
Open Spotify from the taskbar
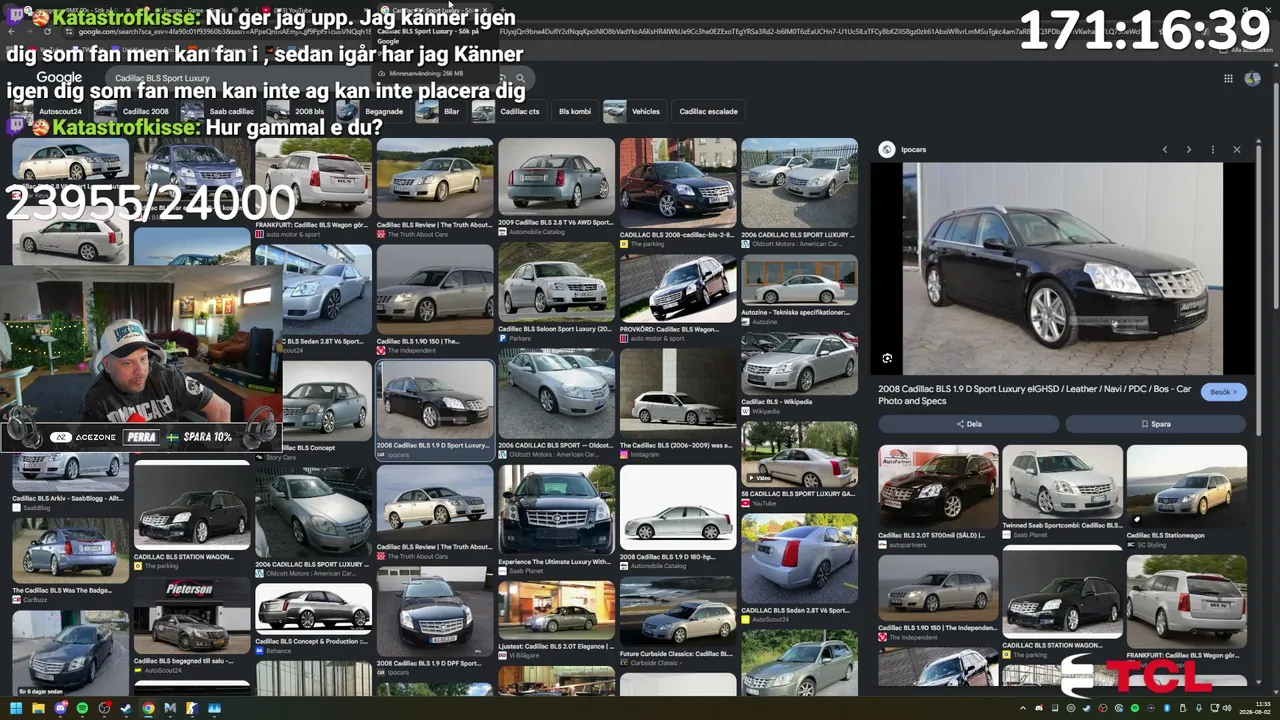coord(82,708)
